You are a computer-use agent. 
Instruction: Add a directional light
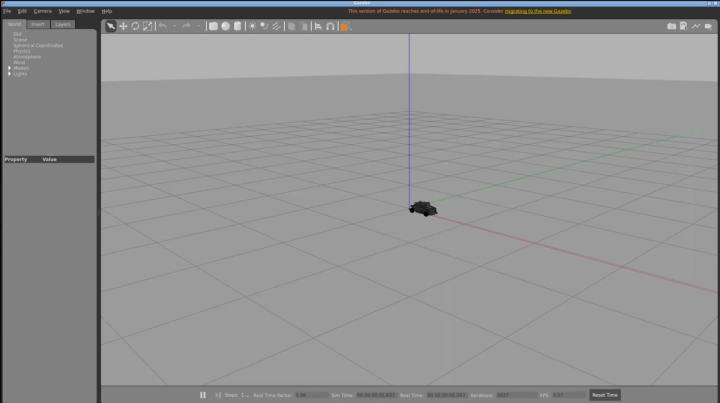click(x=276, y=26)
